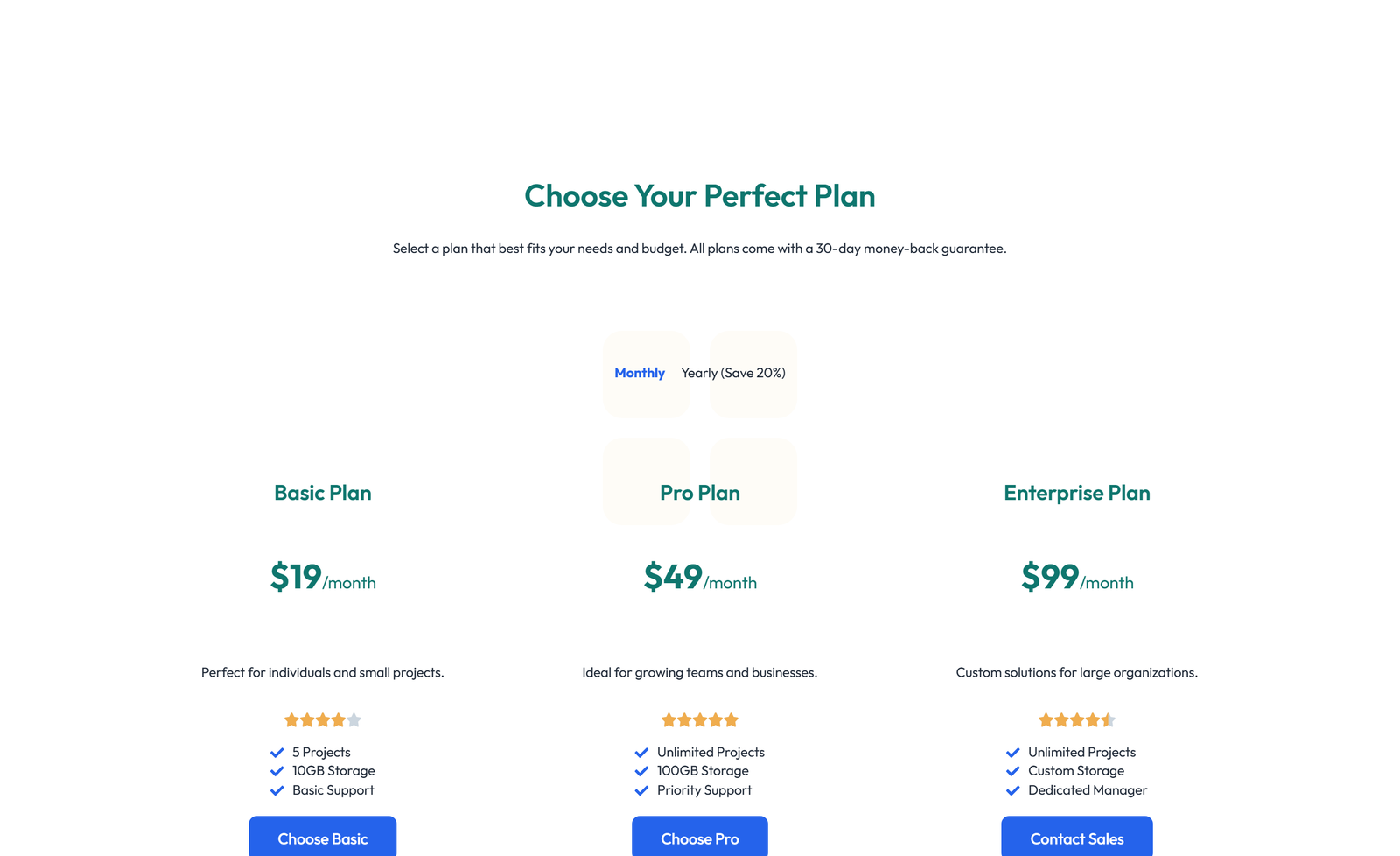Click the first star in Basic Plan rating

click(x=291, y=719)
